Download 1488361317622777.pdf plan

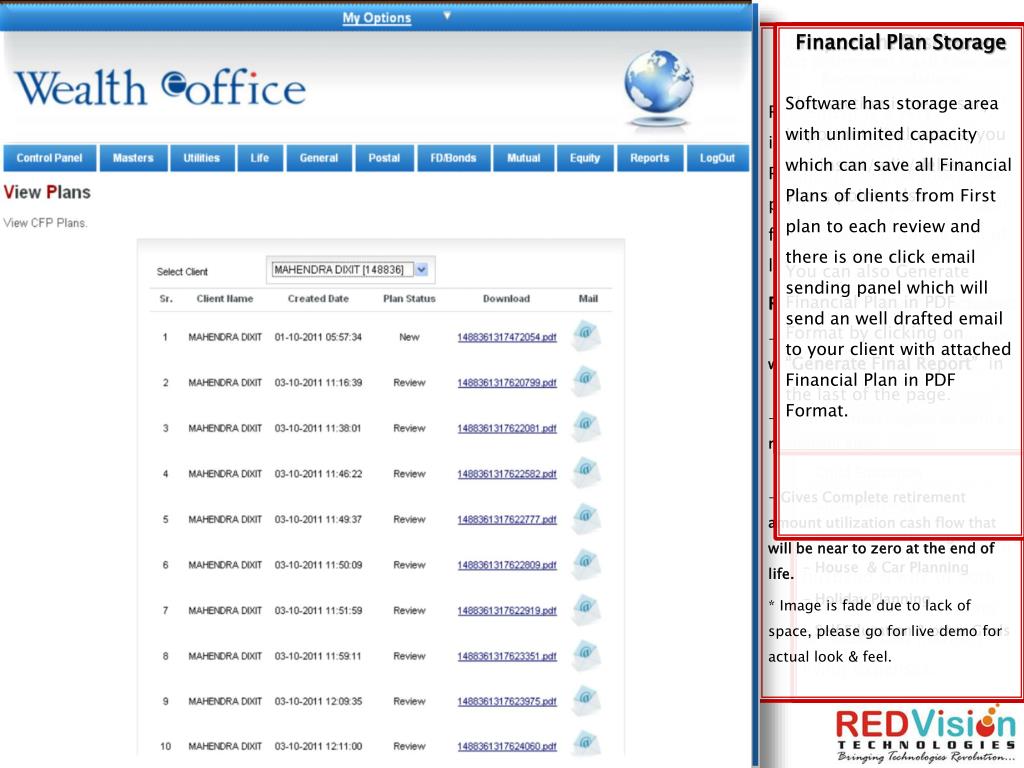507,520
